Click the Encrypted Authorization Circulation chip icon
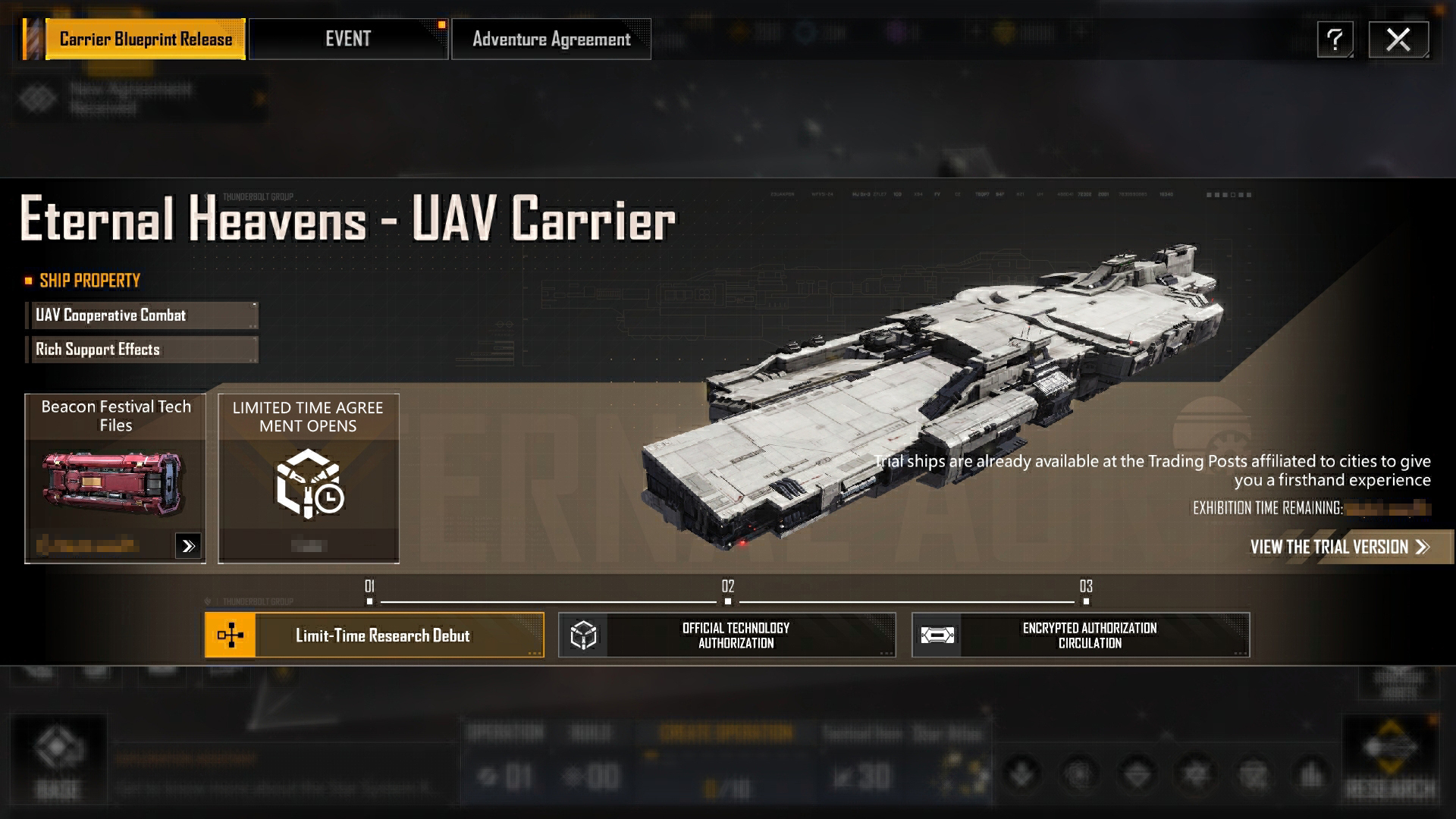 coord(937,635)
